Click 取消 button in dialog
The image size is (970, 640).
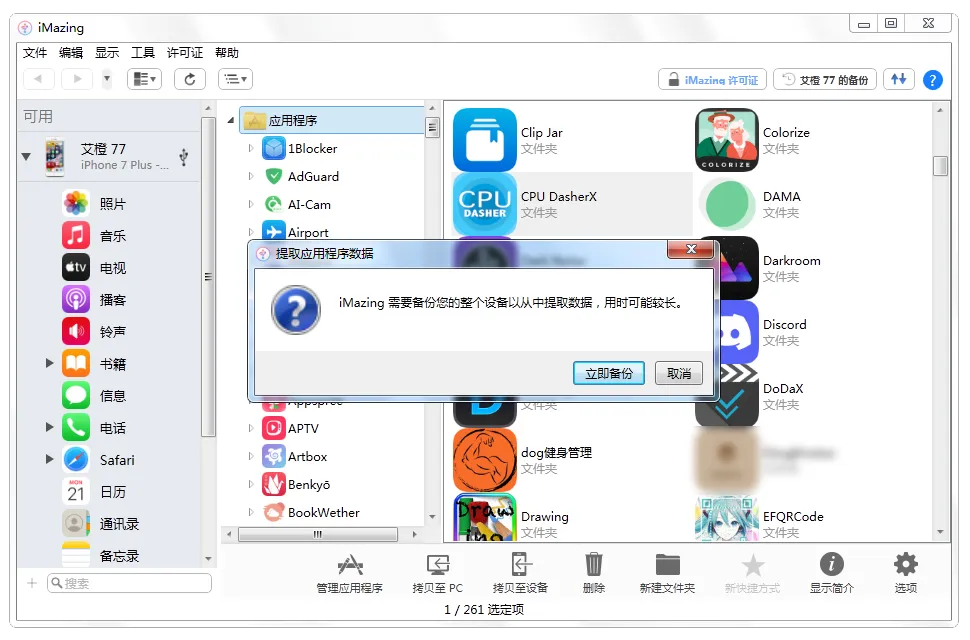tap(679, 373)
